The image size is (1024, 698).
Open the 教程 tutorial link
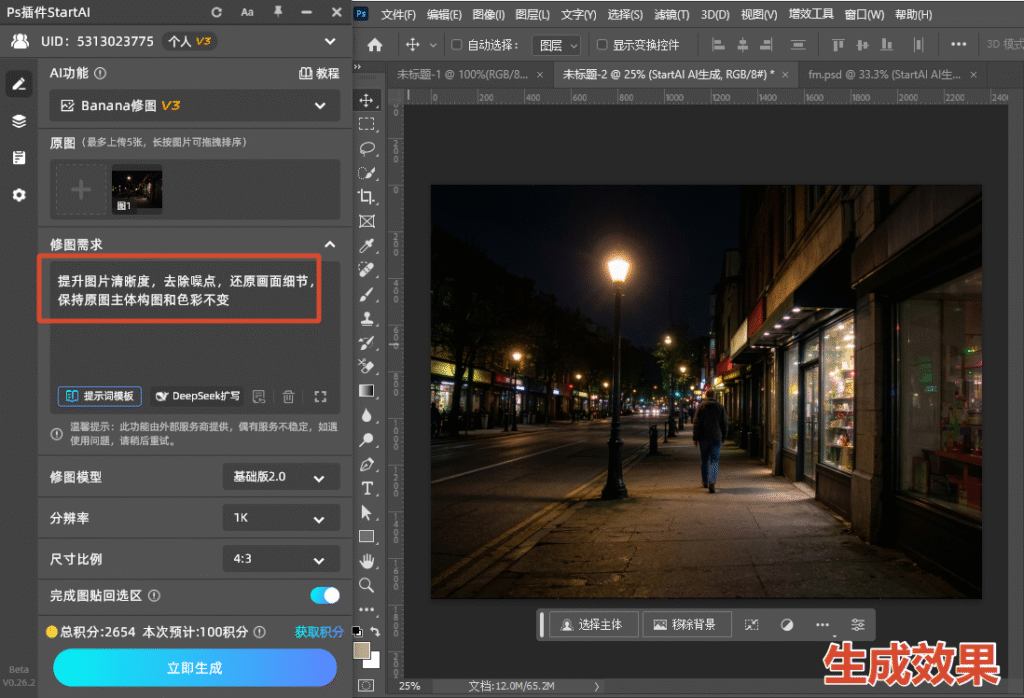click(319, 73)
